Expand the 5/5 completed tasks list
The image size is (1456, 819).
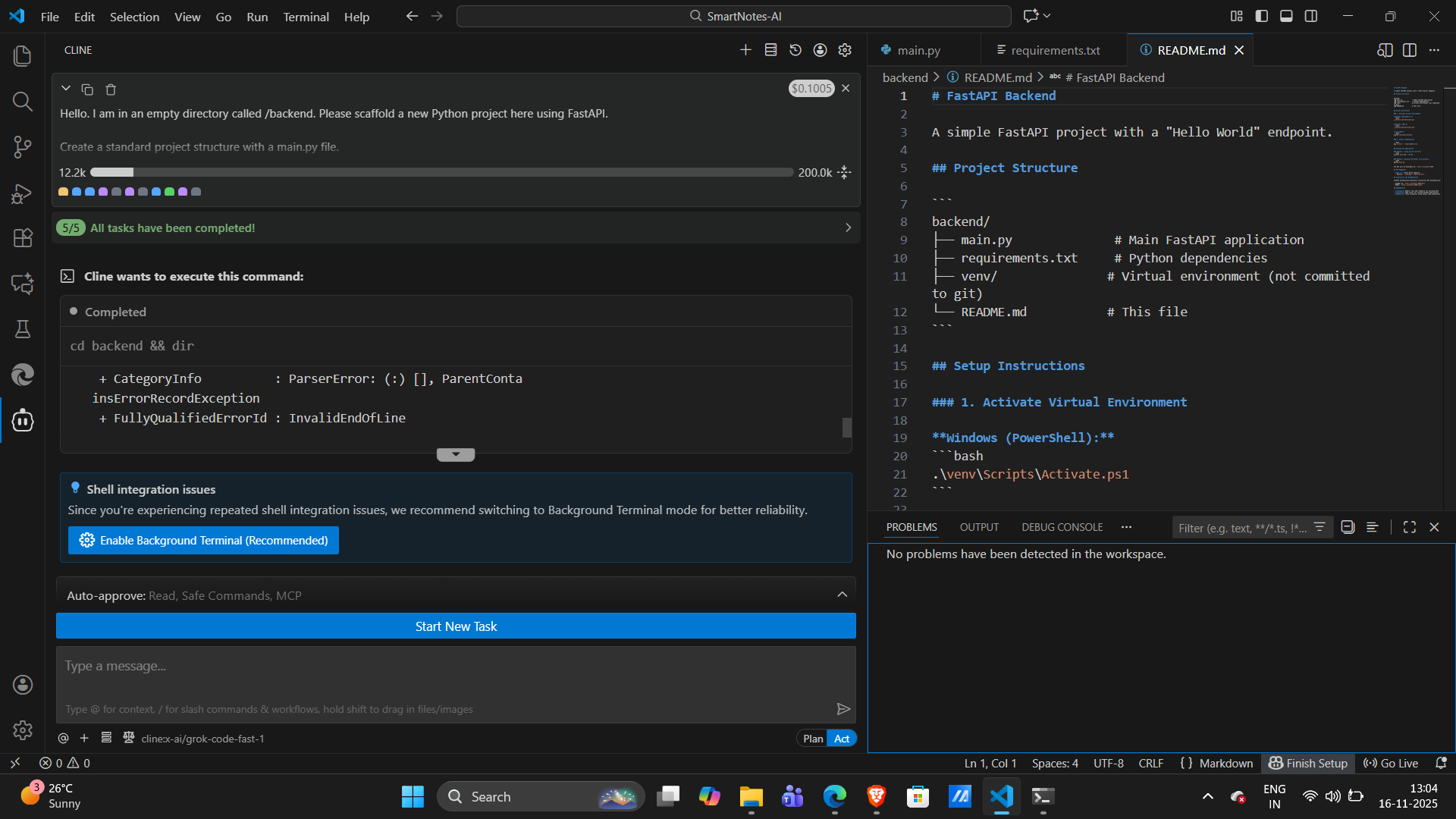point(848,228)
